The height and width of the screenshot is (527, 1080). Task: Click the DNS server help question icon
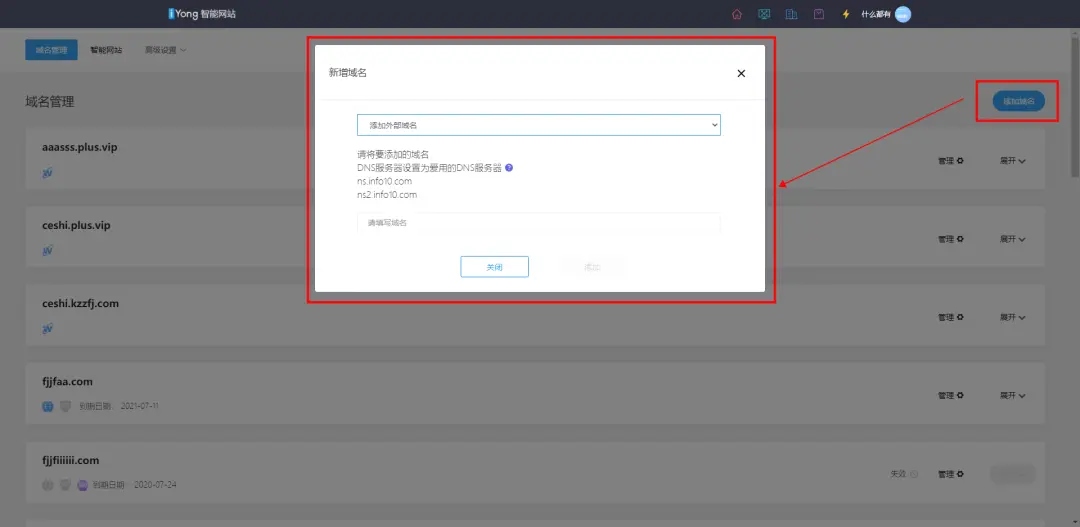pos(509,168)
